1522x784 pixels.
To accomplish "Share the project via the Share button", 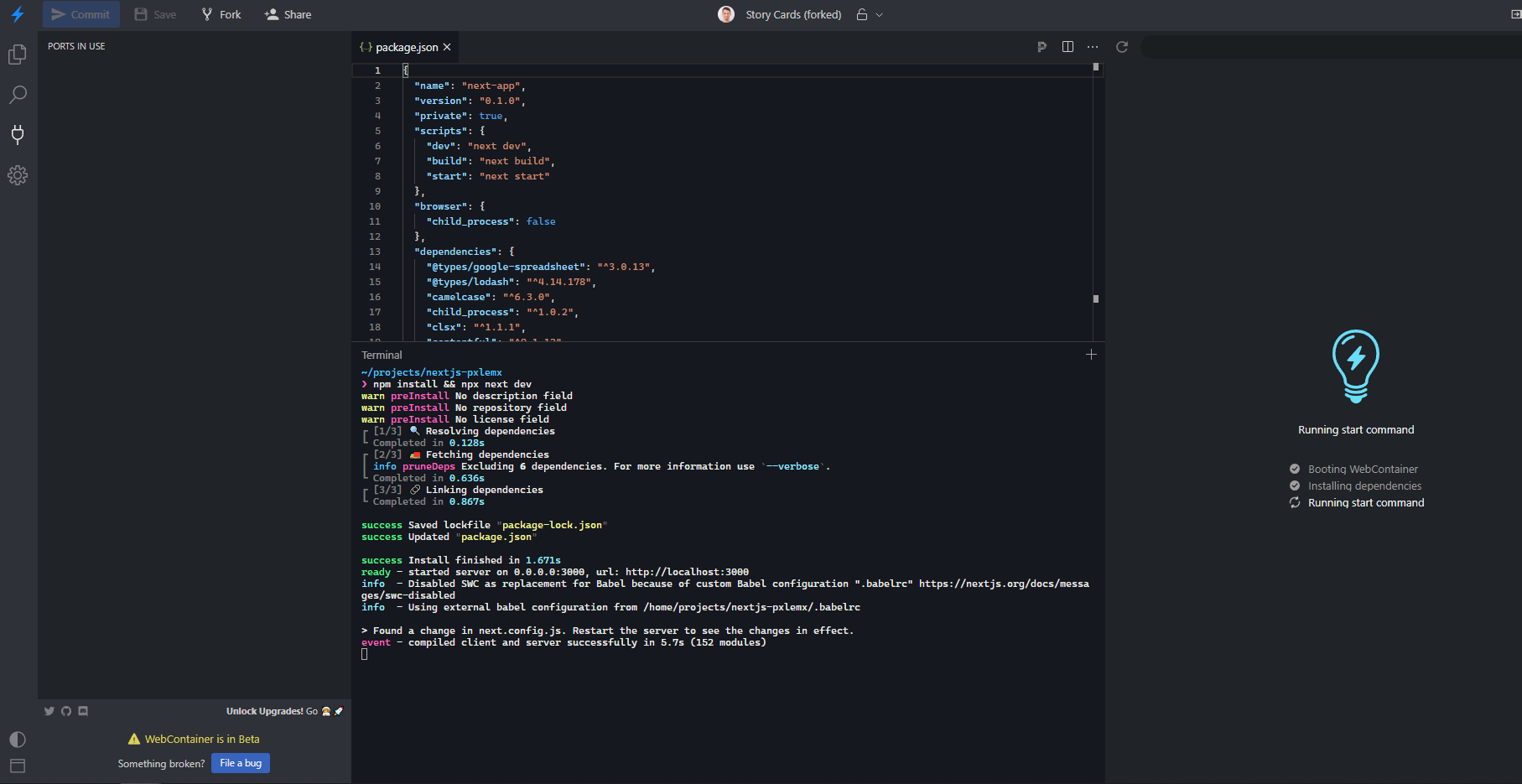I will [288, 14].
